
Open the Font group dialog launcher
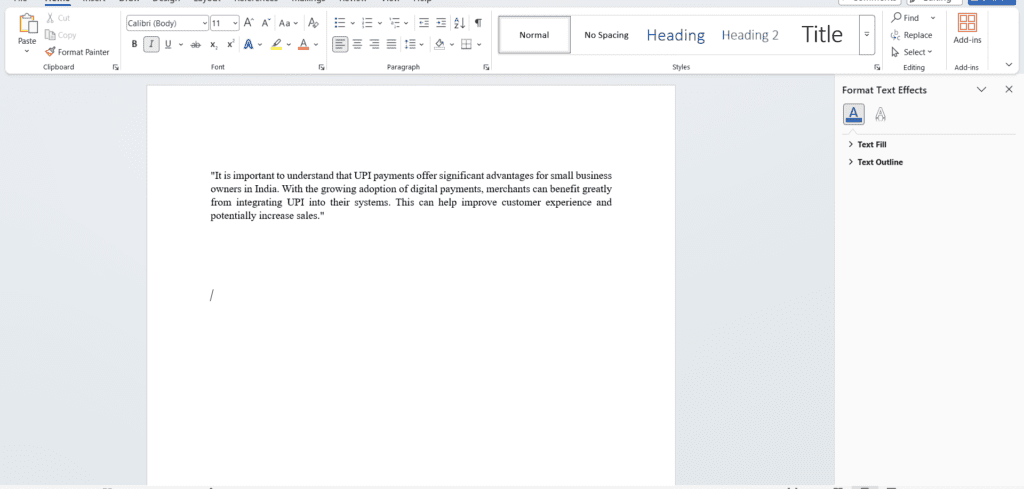click(x=321, y=67)
